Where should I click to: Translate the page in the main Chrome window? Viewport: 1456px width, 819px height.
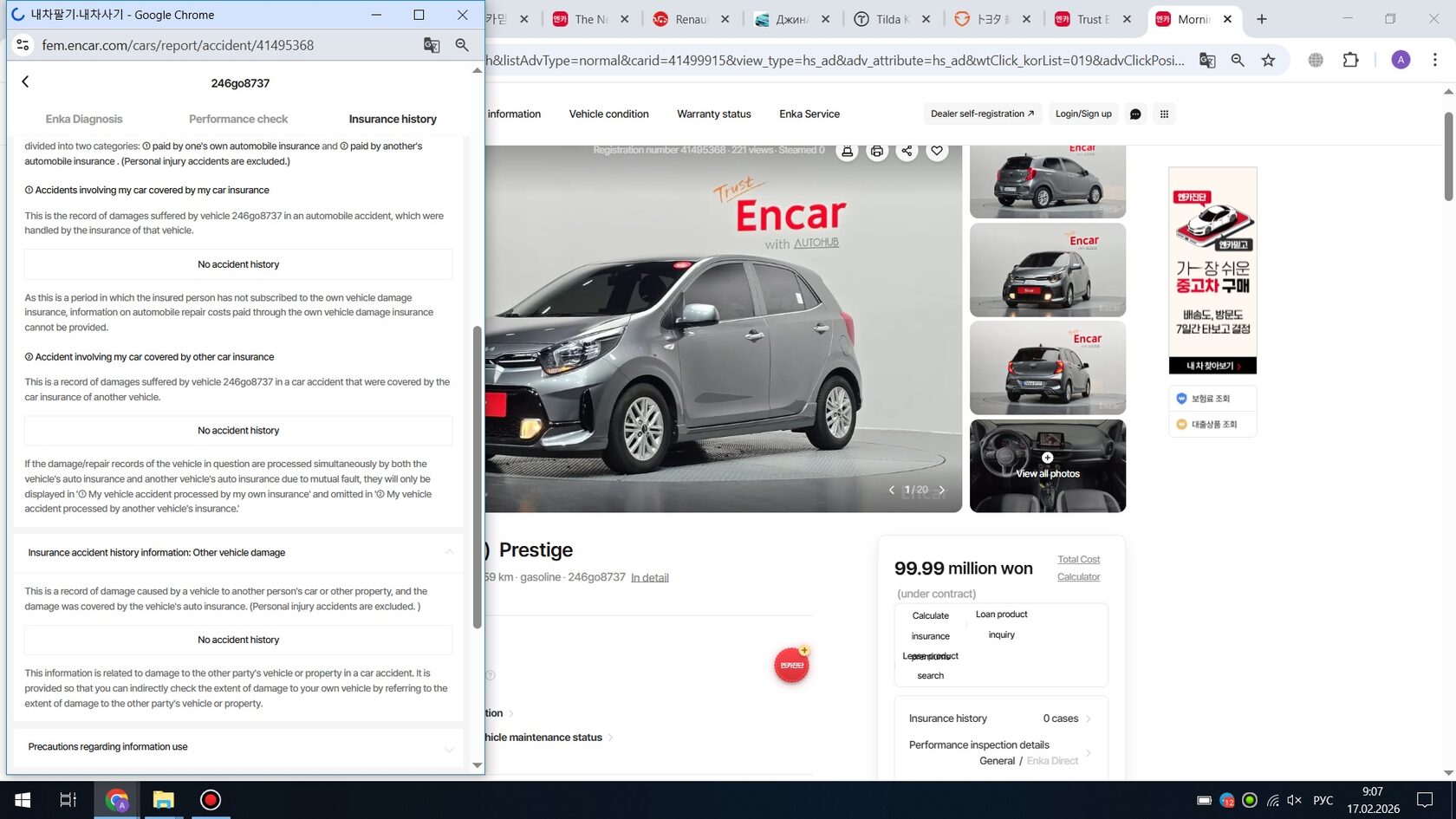tap(1207, 60)
